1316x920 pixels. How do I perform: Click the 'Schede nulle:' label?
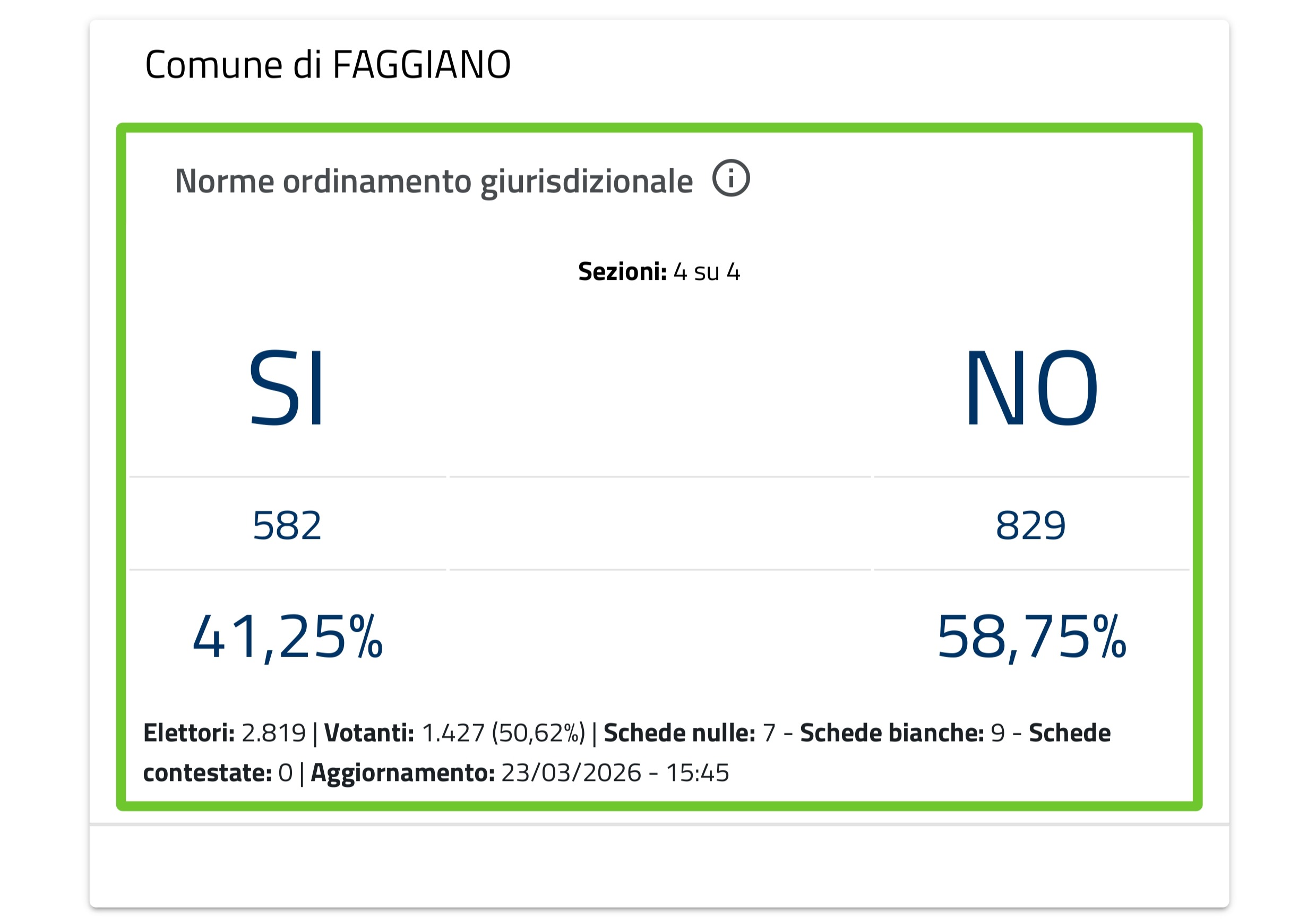(x=679, y=733)
